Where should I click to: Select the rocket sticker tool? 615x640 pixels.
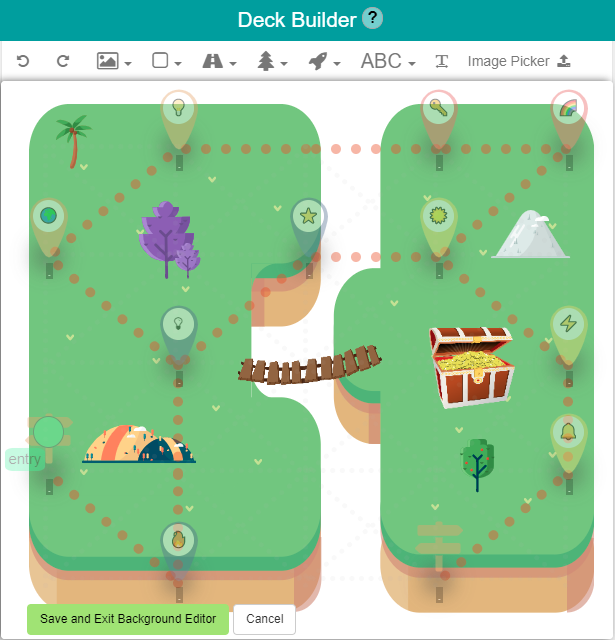tap(318, 61)
